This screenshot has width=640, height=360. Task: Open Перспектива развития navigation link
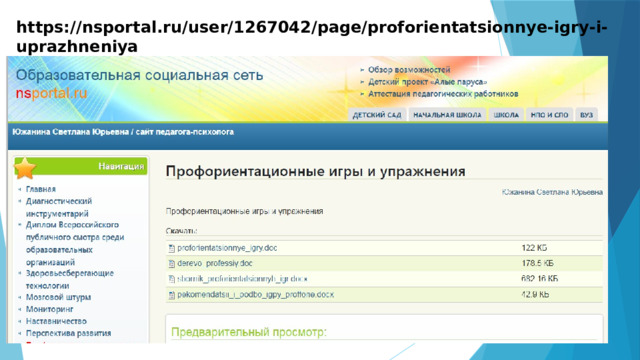point(68,333)
